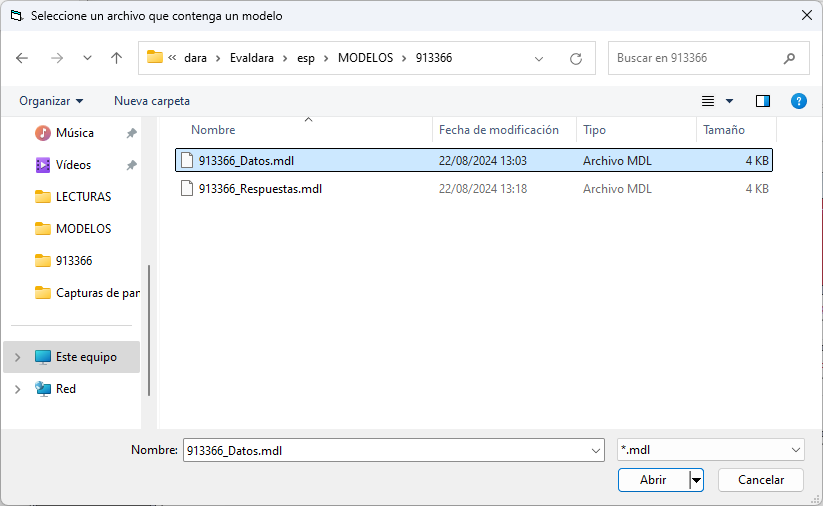The image size is (823, 506).
Task: Click the 913366_Respuestas.mdl file icon
Action: [x=187, y=188]
